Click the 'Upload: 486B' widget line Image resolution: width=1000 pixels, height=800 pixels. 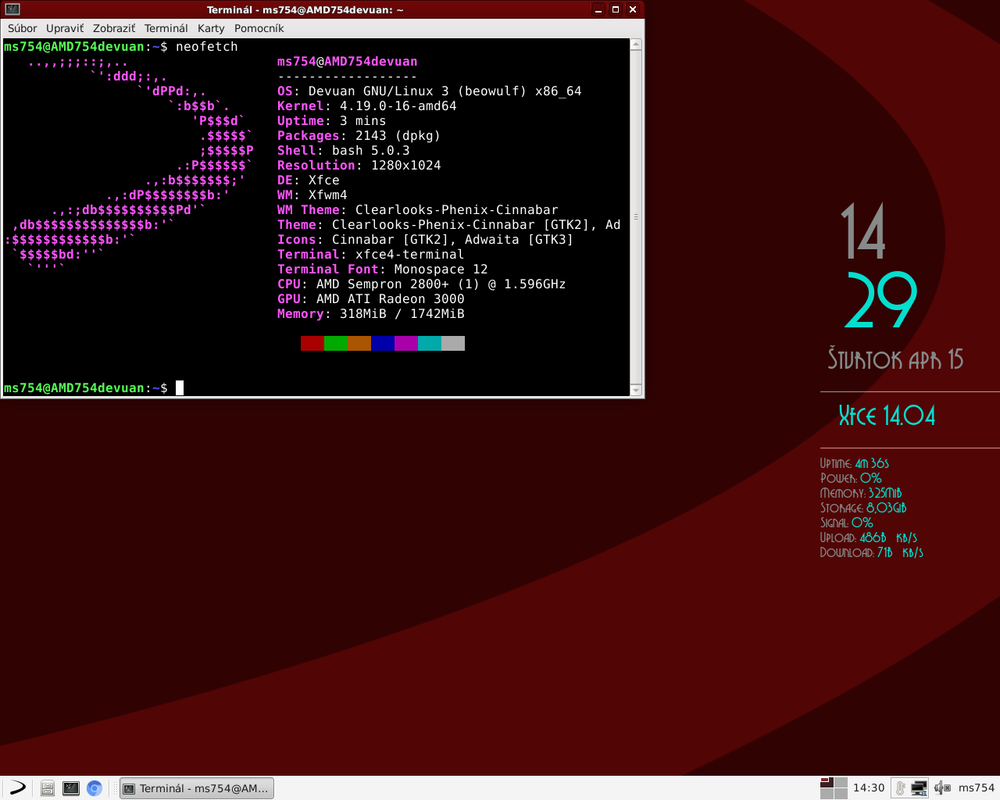(x=869, y=537)
